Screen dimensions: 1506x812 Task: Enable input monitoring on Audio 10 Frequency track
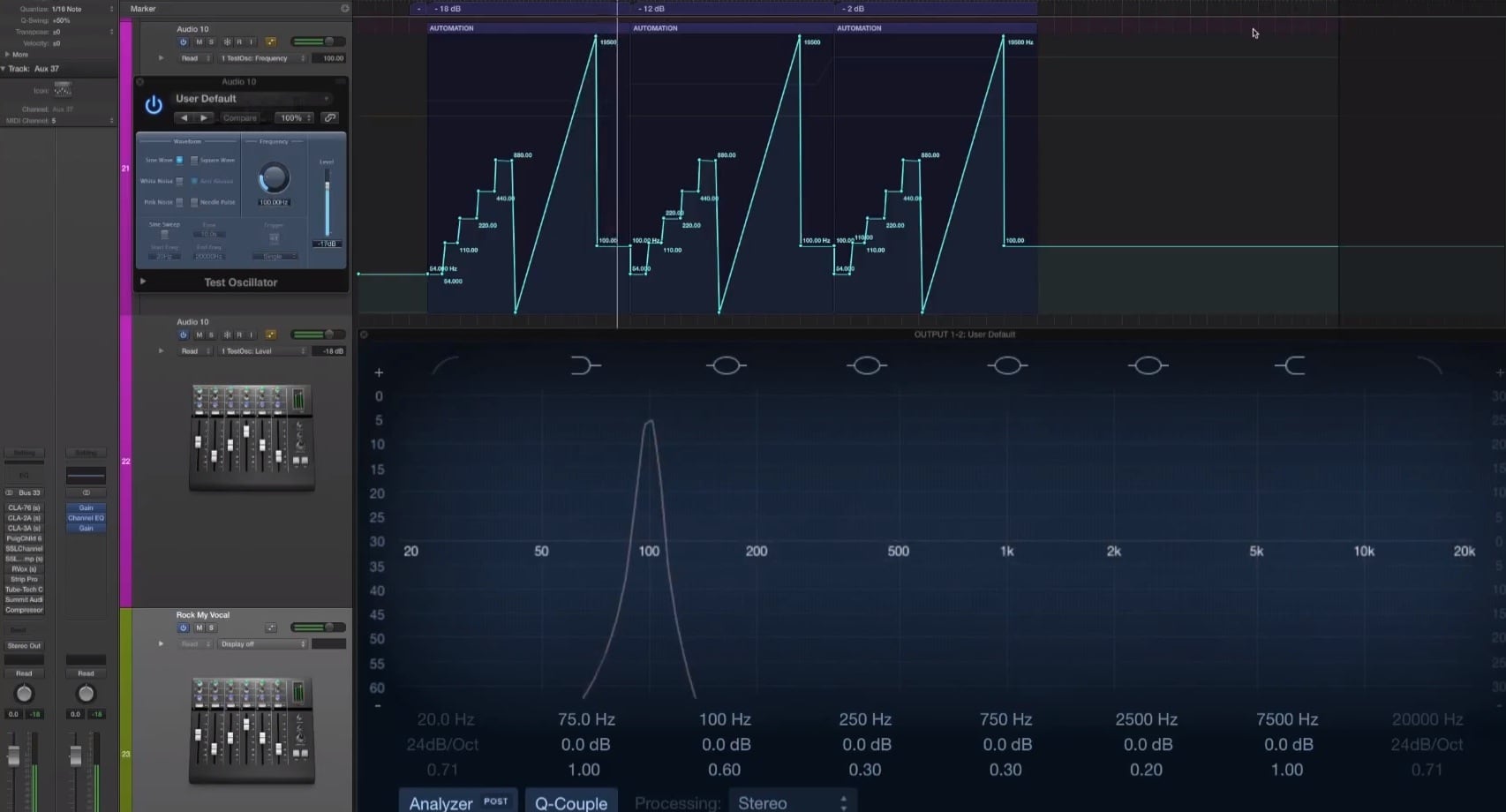point(251,41)
